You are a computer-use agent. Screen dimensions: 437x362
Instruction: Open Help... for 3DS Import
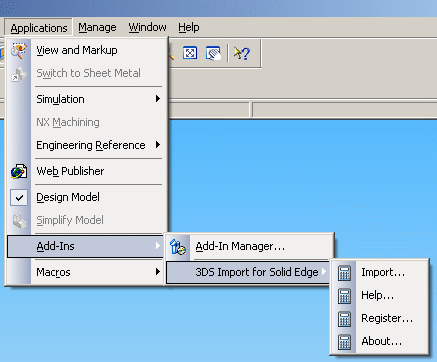coord(379,296)
